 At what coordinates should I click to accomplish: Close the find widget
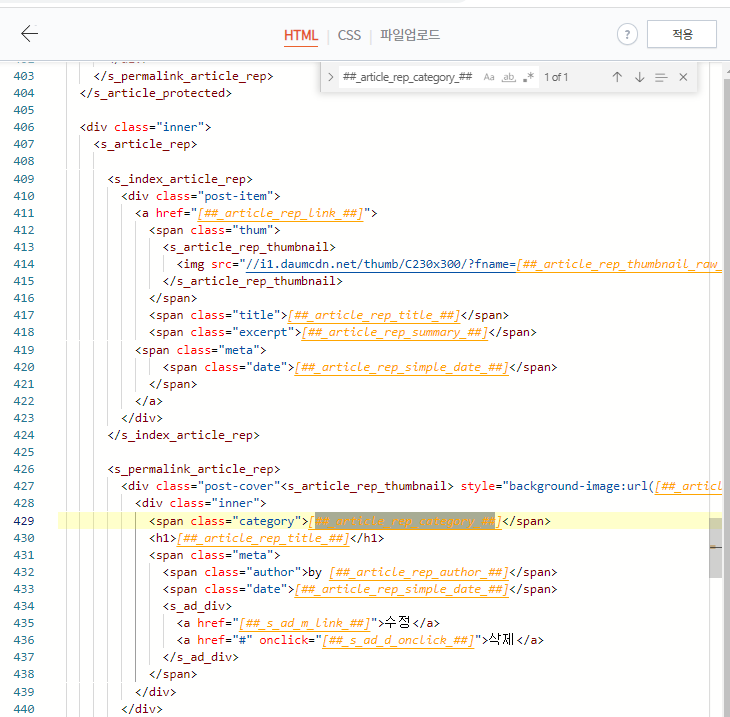(x=683, y=77)
